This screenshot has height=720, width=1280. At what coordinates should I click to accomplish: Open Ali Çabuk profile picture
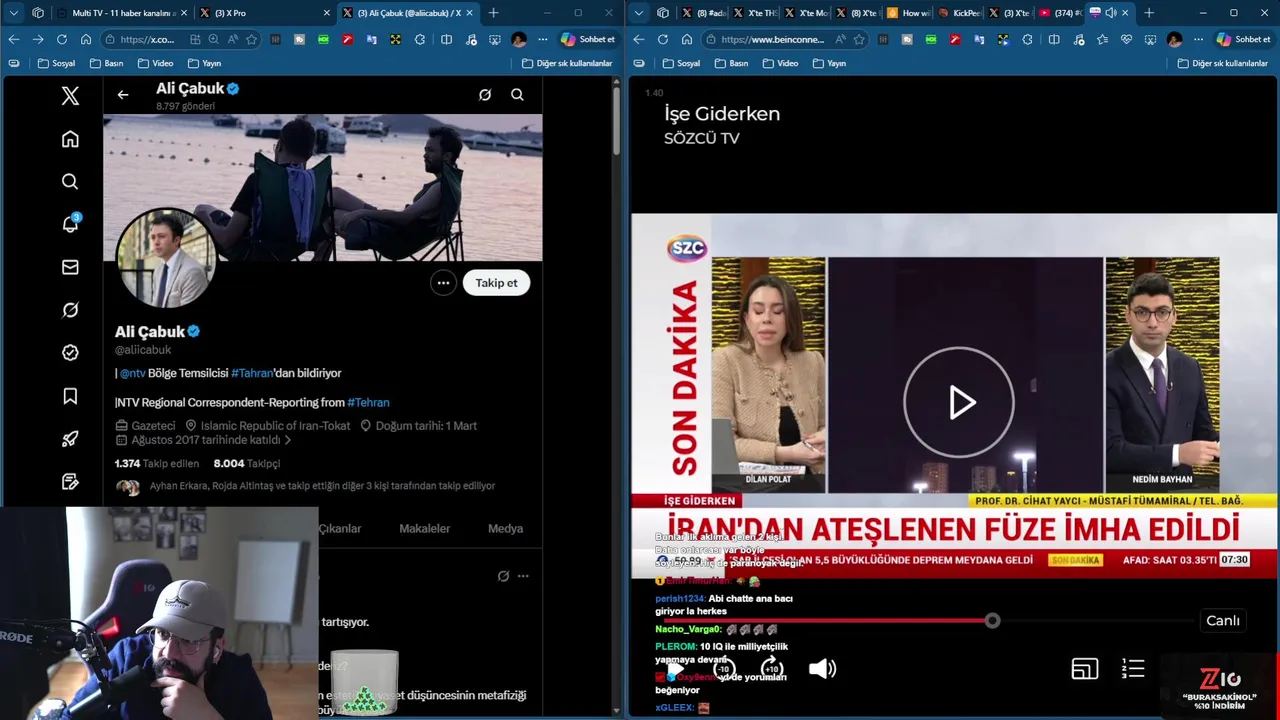[166, 259]
